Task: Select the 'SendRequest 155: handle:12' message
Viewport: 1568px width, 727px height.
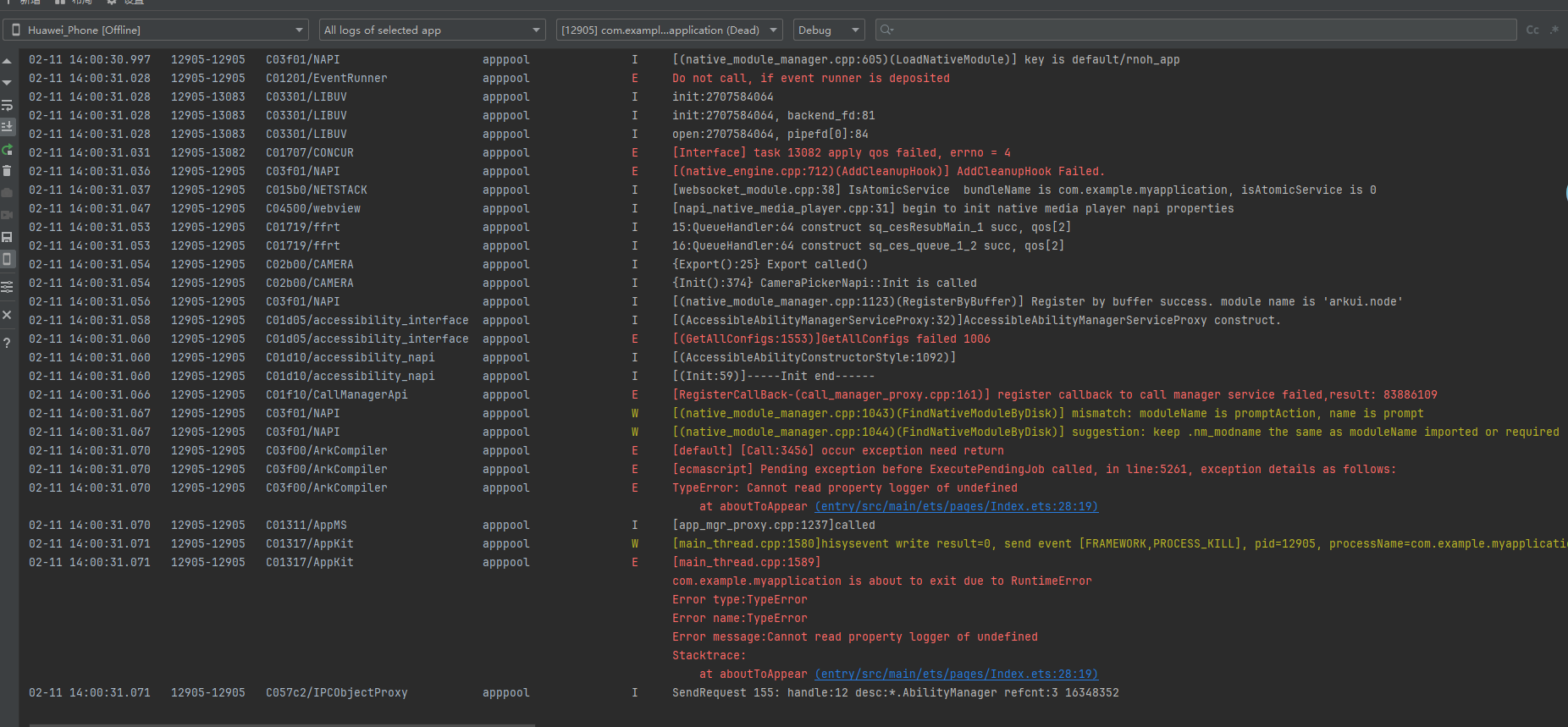Action: [x=895, y=692]
